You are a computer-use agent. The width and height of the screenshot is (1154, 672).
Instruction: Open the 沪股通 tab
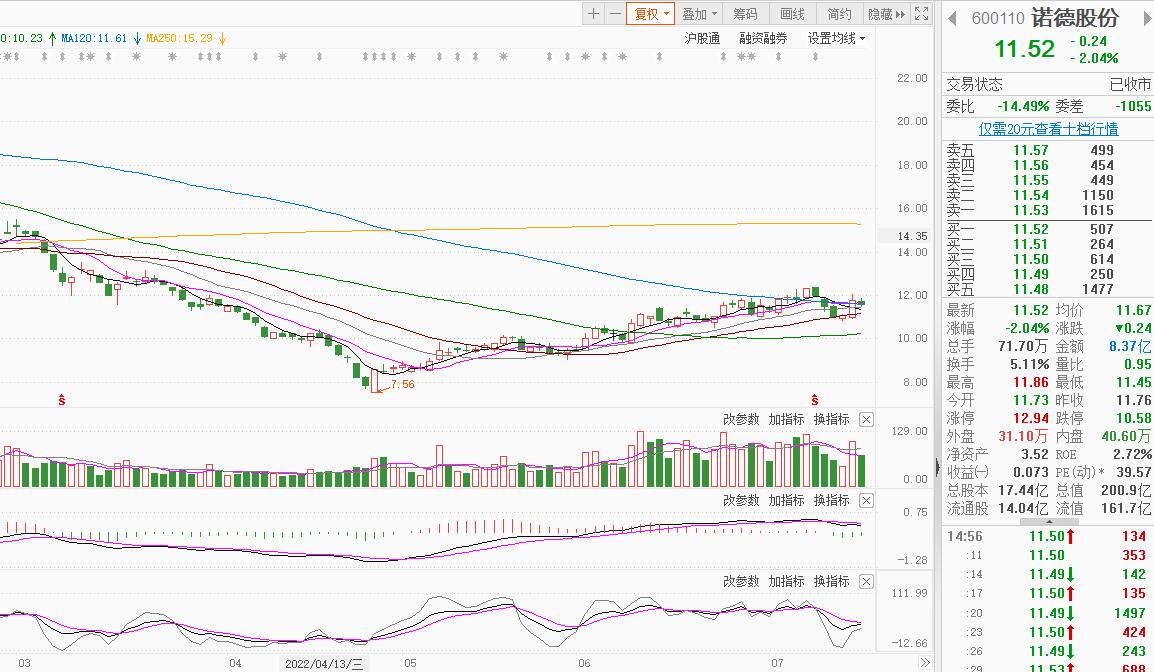[702, 38]
